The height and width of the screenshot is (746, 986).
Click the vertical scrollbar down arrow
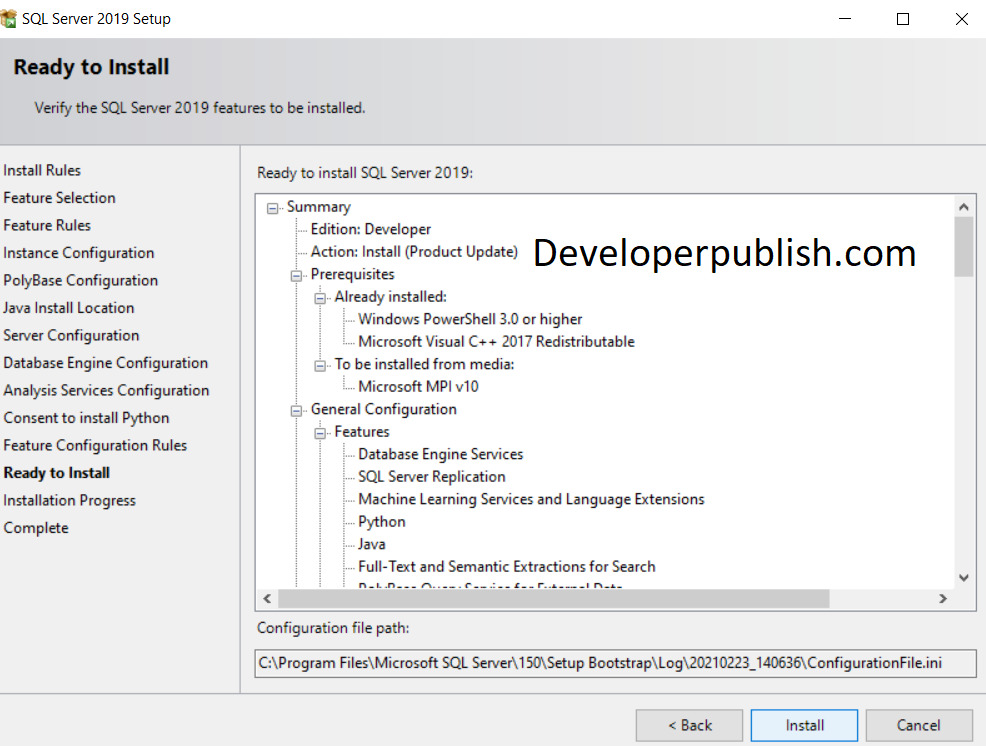(x=963, y=577)
